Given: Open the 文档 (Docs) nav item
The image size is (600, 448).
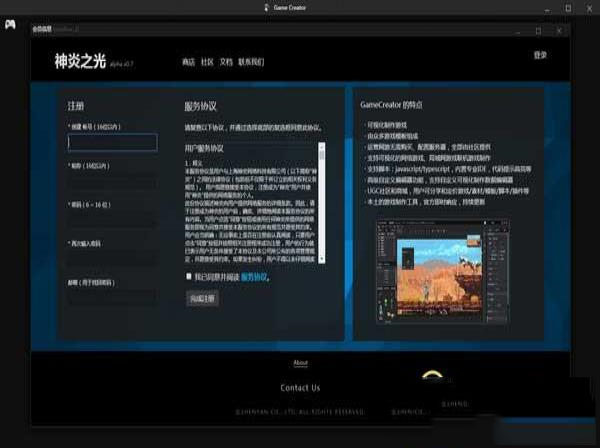Looking at the screenshot, I should [x=226, y=62].
